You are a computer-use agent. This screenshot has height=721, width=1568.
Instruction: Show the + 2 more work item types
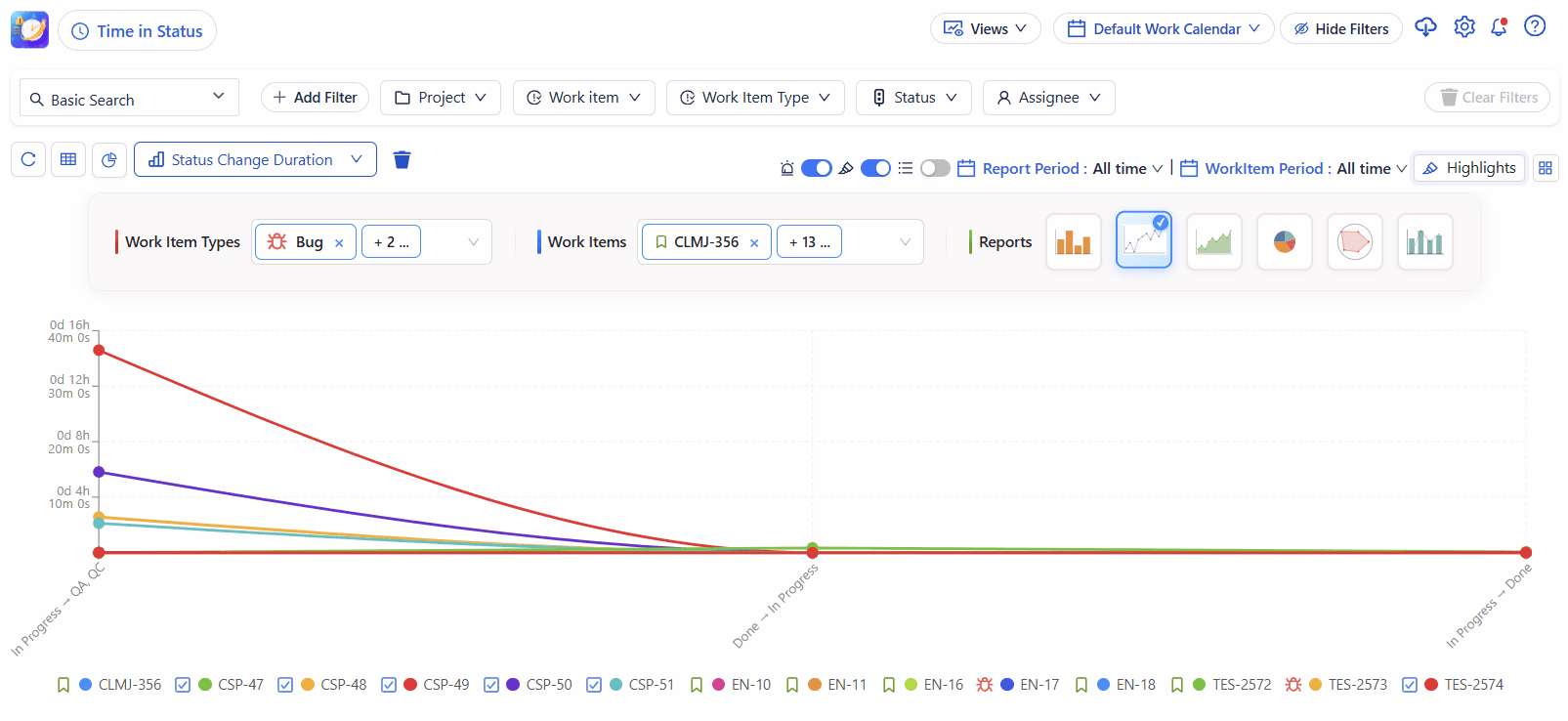click(x=391, y=242)
